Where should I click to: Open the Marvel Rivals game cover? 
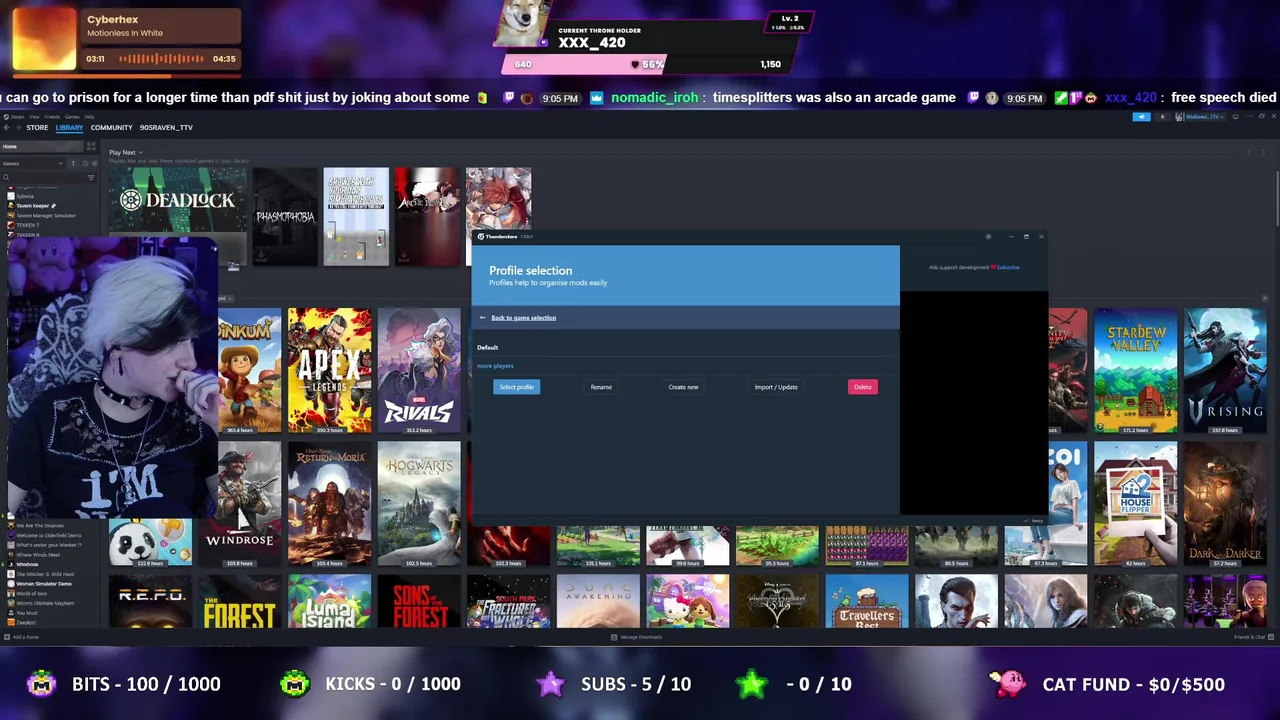(419, 371)
